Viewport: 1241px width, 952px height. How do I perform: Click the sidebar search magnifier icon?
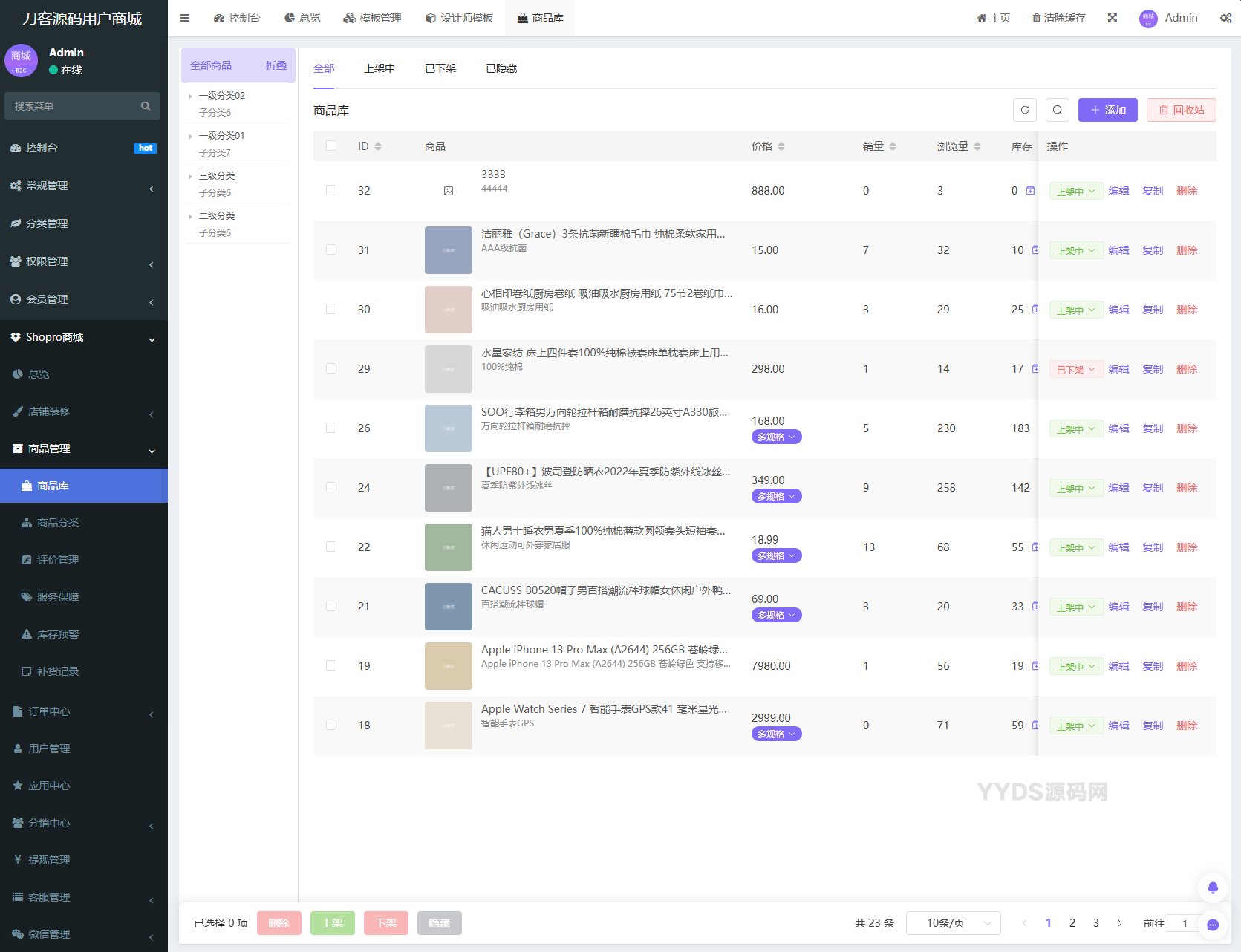pyautogui.click(x=146, y=106)
